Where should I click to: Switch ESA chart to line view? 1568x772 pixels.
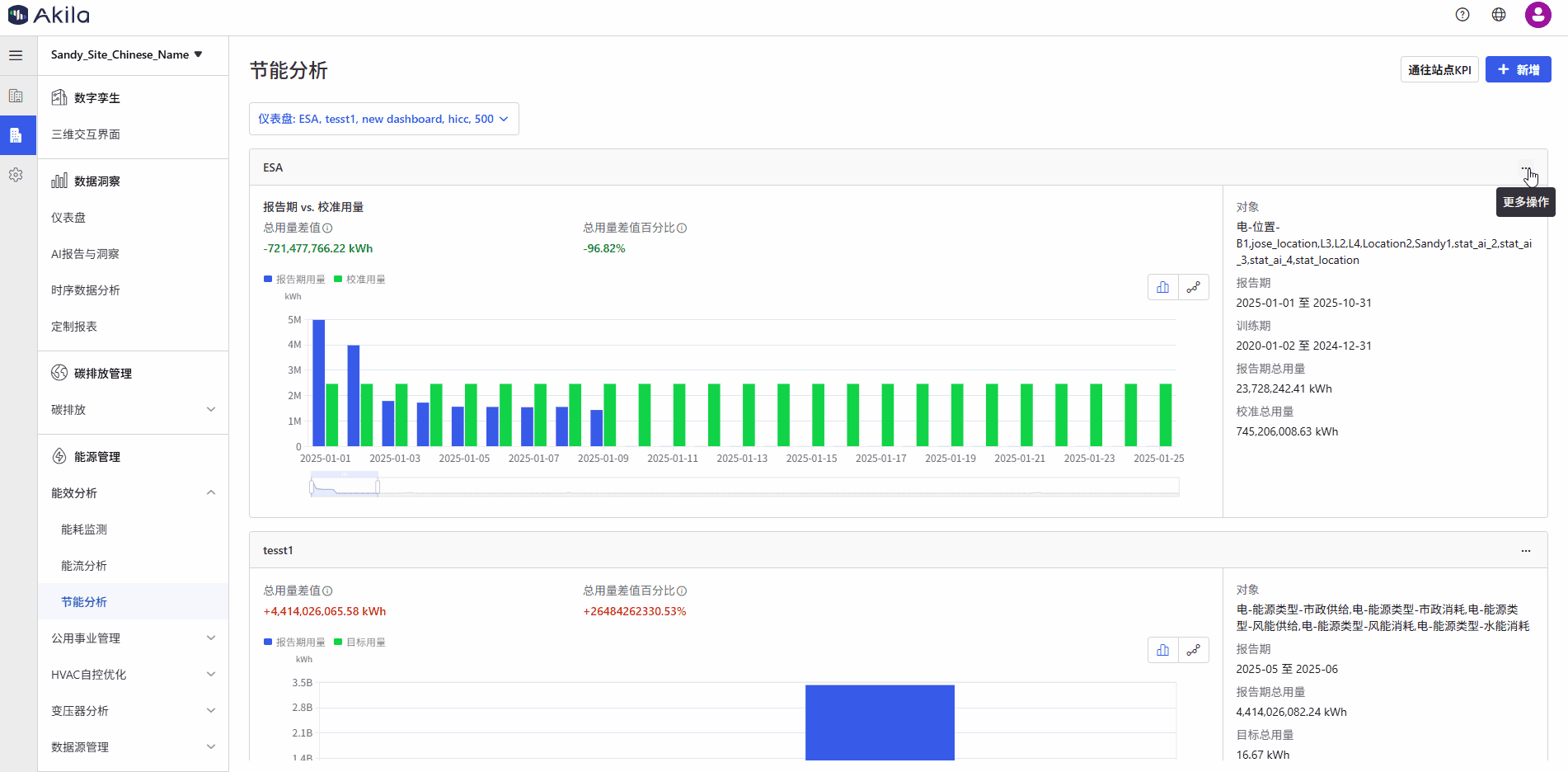[1193, 287]
